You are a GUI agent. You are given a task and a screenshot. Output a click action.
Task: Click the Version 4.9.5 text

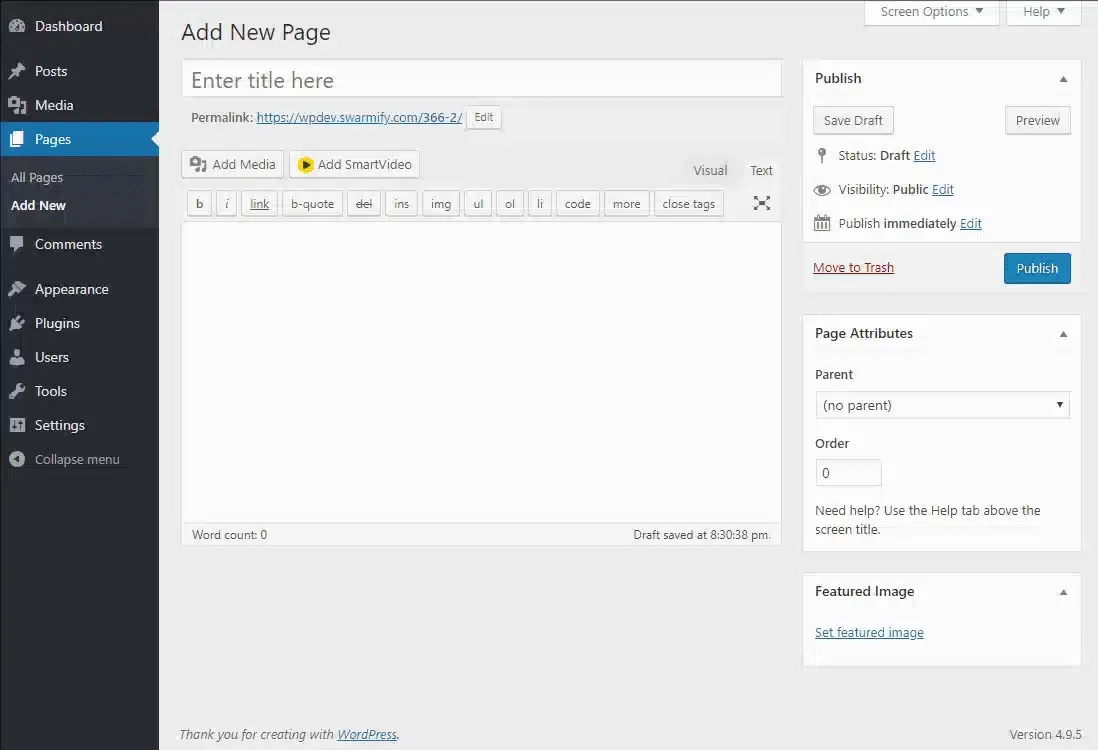tap(1045, 734)
